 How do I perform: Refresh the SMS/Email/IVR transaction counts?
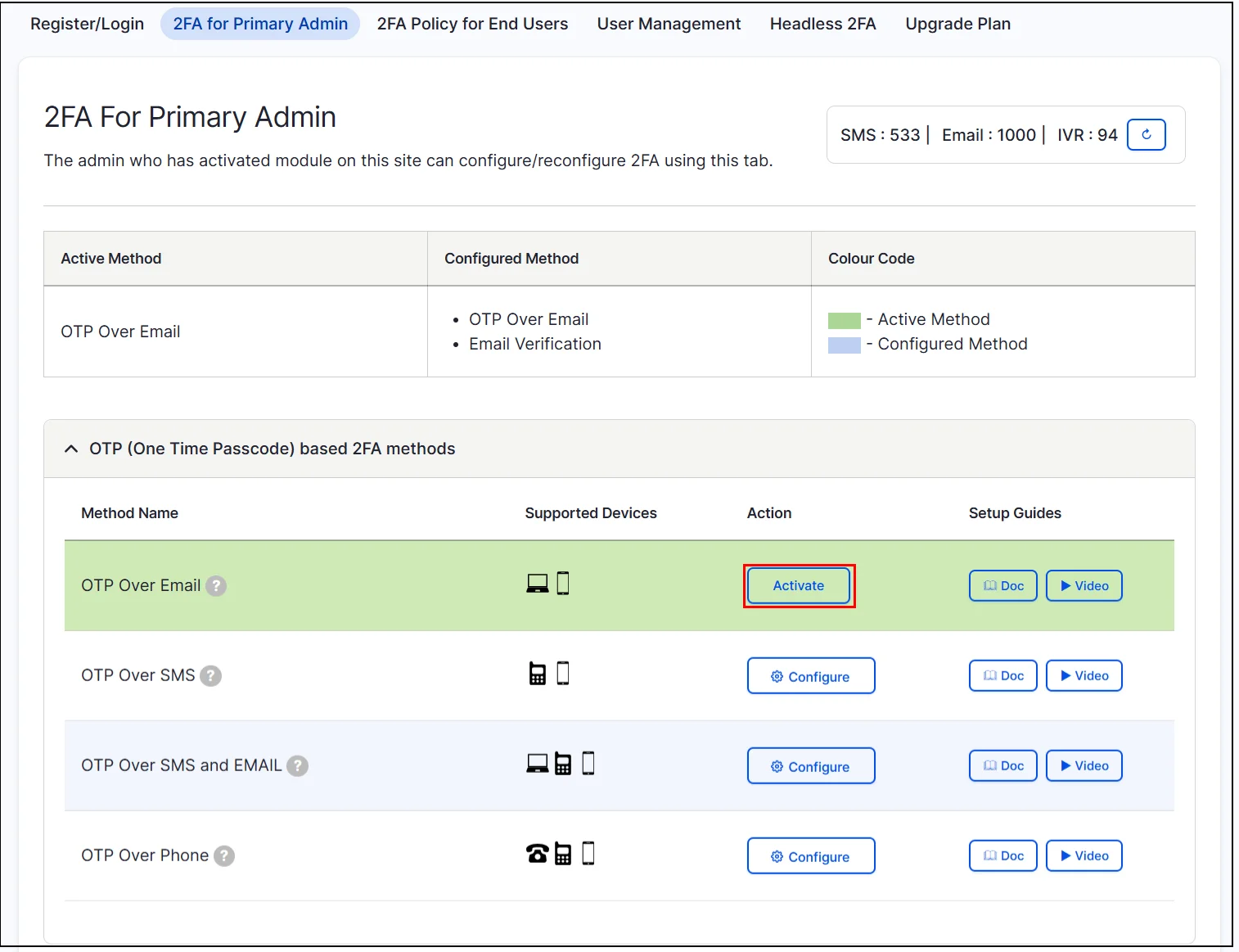1146,135
